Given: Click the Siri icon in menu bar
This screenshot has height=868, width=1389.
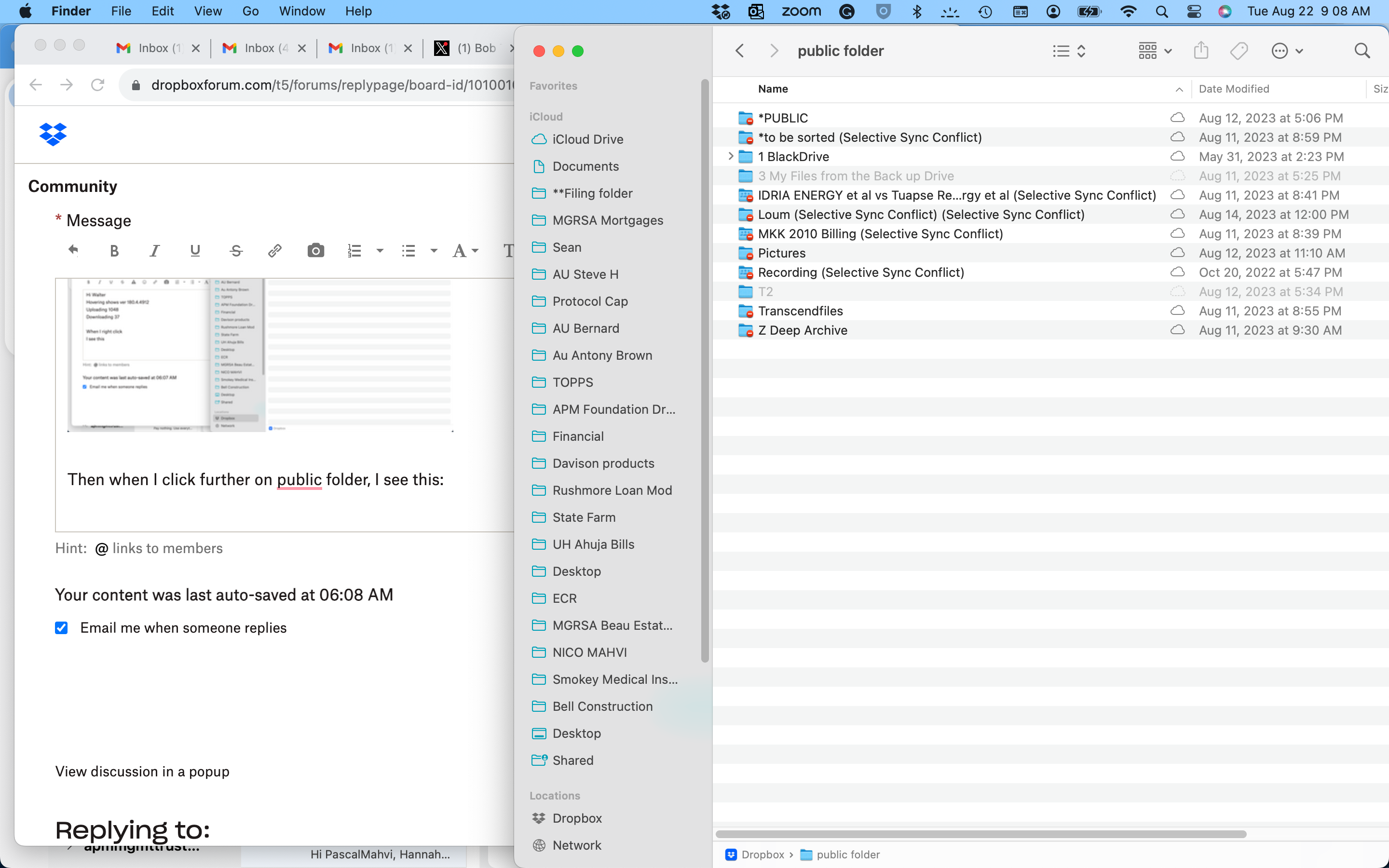Looking at the screenshot, I should pos(1225,12).
